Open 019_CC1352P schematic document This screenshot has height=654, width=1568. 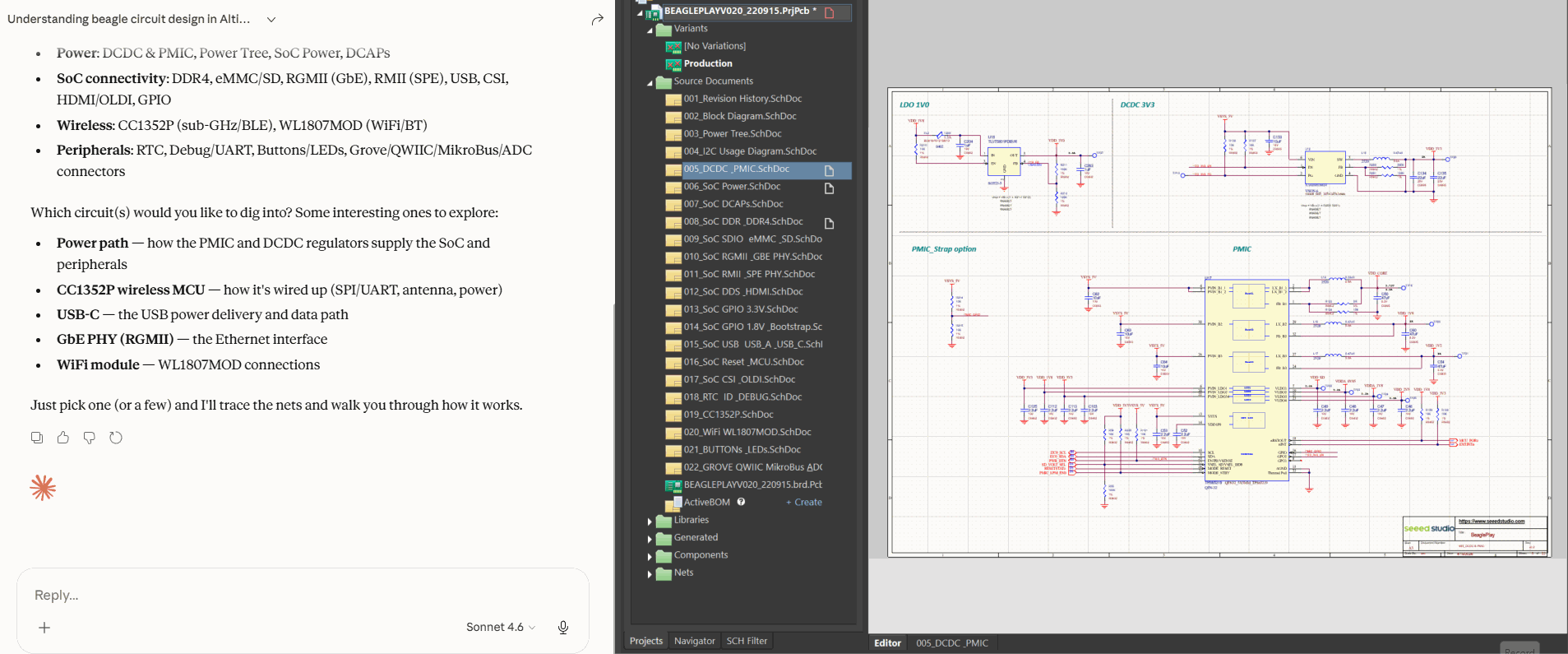pos(728,415)
